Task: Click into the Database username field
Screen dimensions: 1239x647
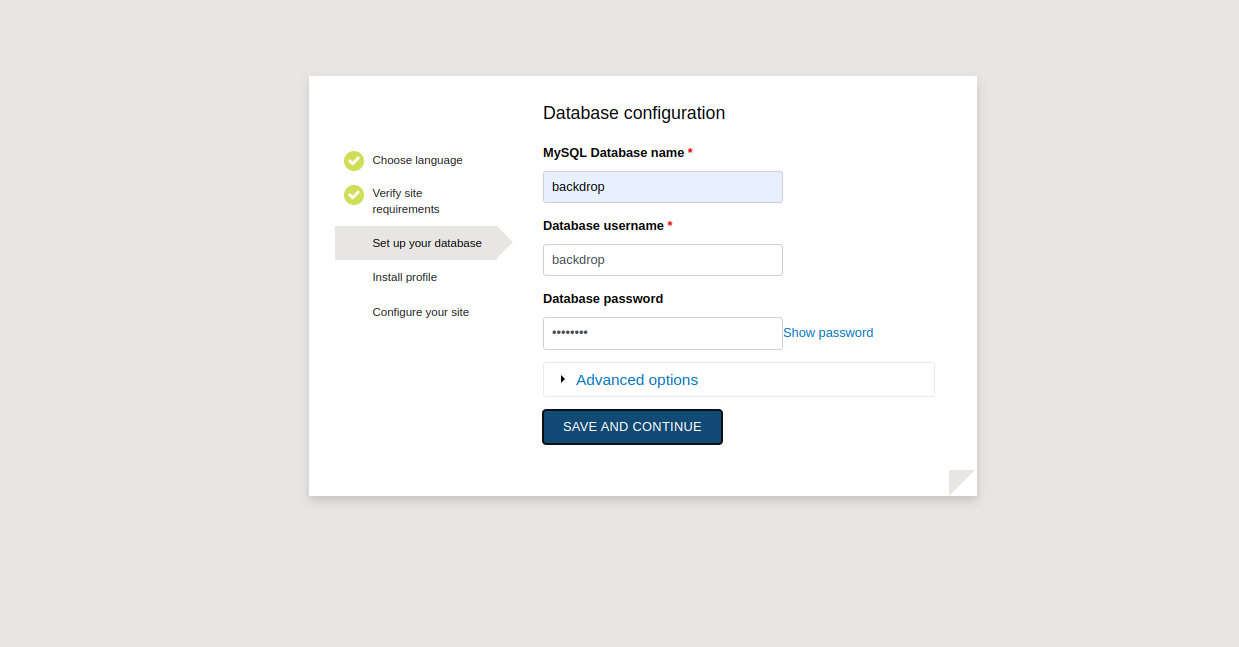Action: [x=662, y=260]
